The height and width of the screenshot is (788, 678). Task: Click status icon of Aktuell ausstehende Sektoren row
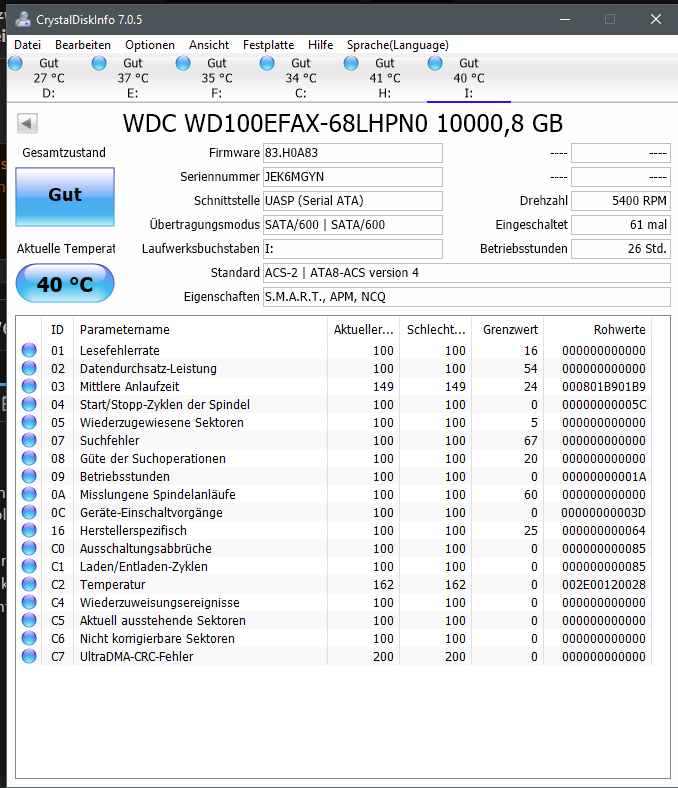pyautogui.click(x=29, y=620)
